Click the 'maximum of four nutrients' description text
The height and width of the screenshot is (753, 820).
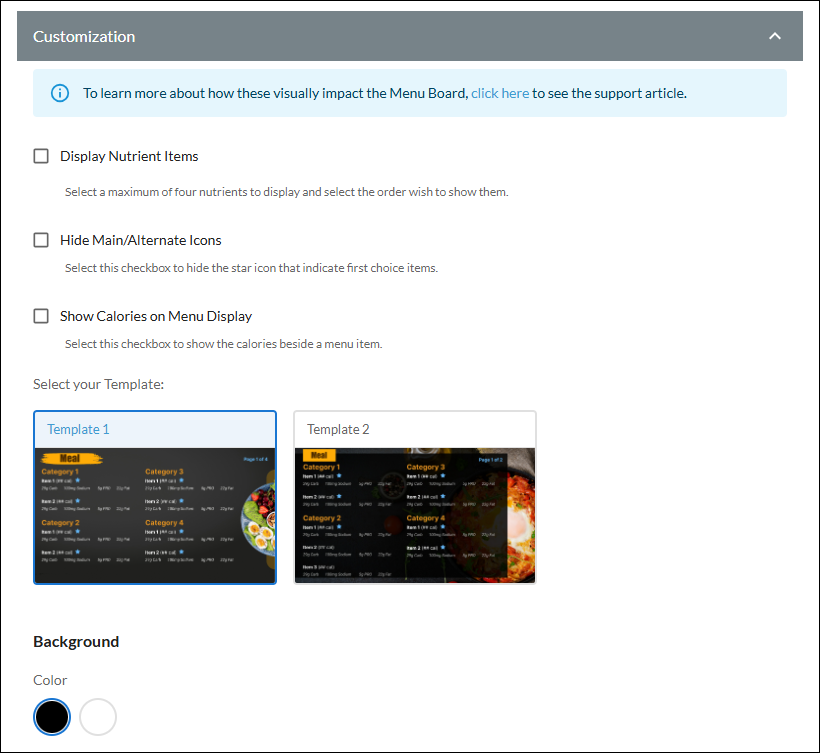(x=287, y=192)
